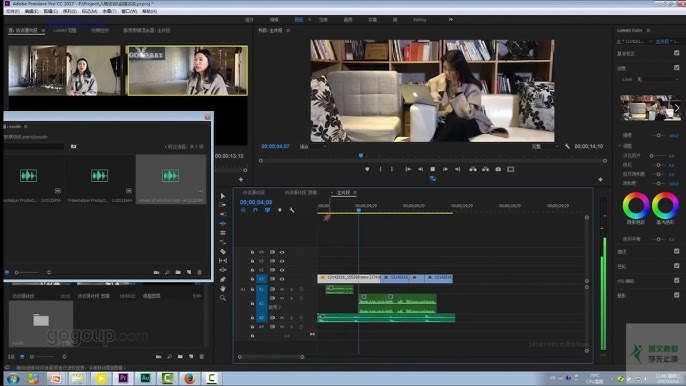Select the Zoom magnifier tool

point(223,298)
